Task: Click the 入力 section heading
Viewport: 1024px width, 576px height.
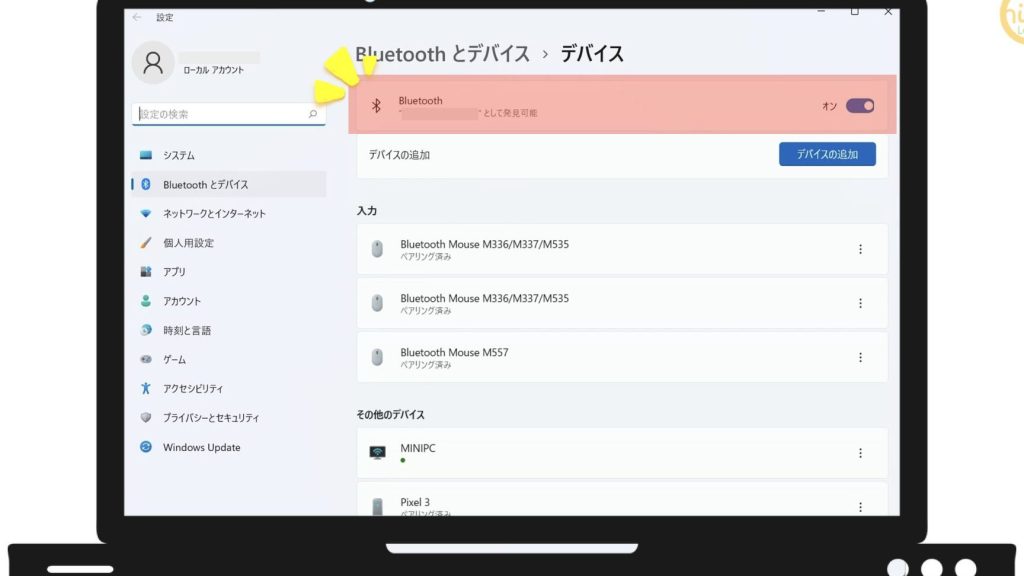Action: click(x=366, y=211)
